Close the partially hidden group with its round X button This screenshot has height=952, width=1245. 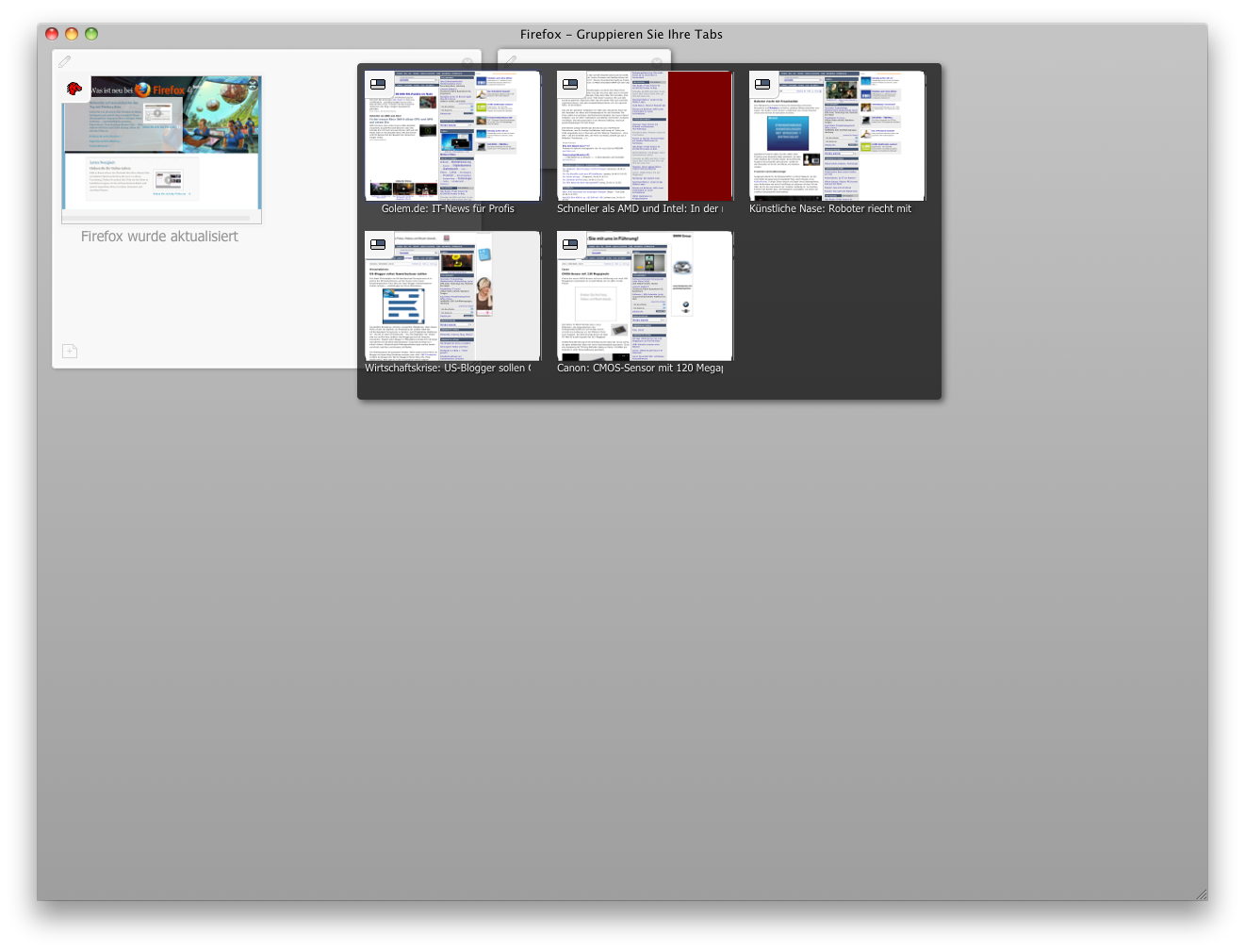[657, 62]
